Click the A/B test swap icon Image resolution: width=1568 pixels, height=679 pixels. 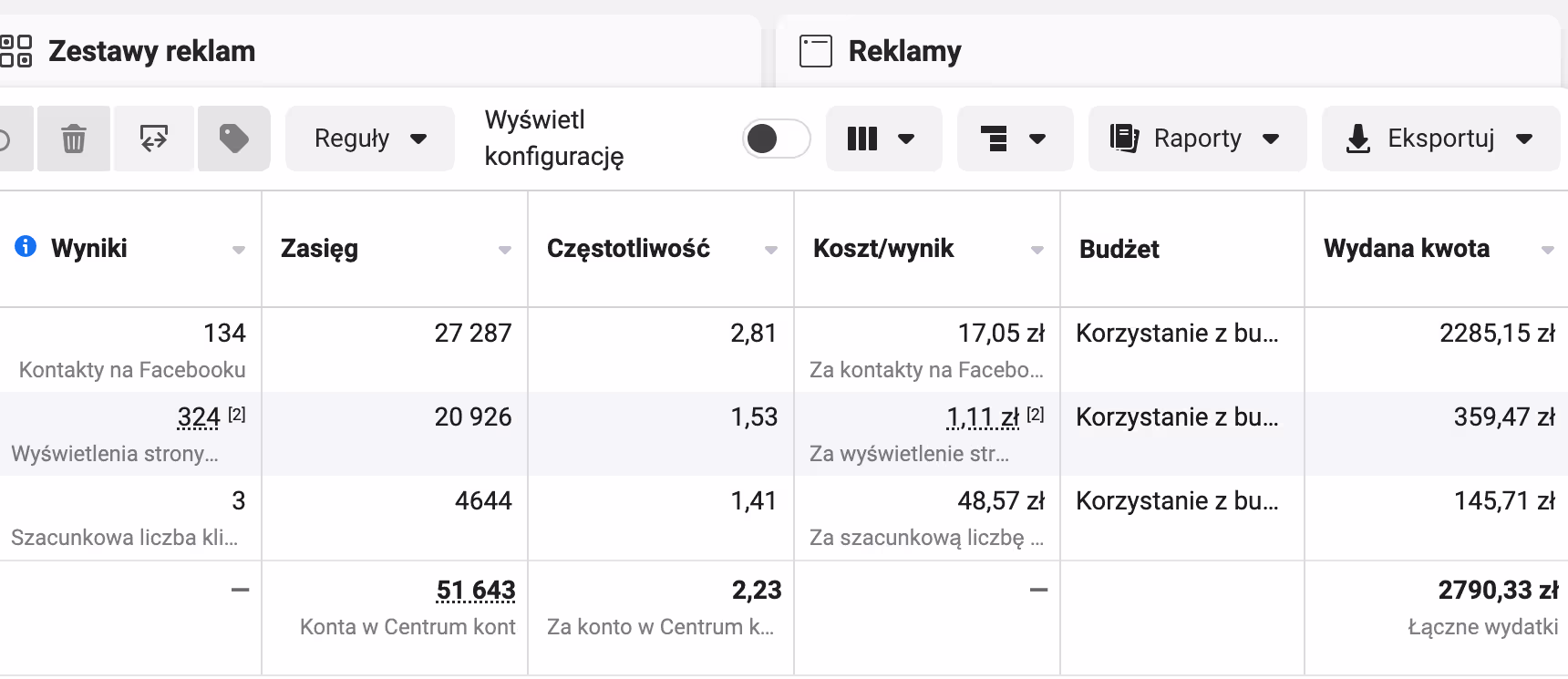point(154,139)
